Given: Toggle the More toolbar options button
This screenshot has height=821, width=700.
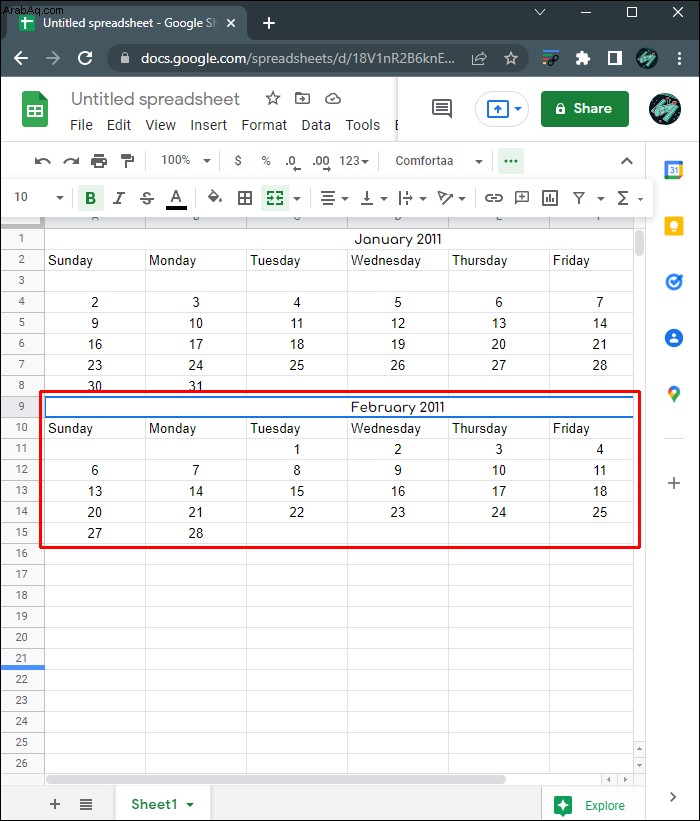Looking at the screenshot, I should click(510, 161).
